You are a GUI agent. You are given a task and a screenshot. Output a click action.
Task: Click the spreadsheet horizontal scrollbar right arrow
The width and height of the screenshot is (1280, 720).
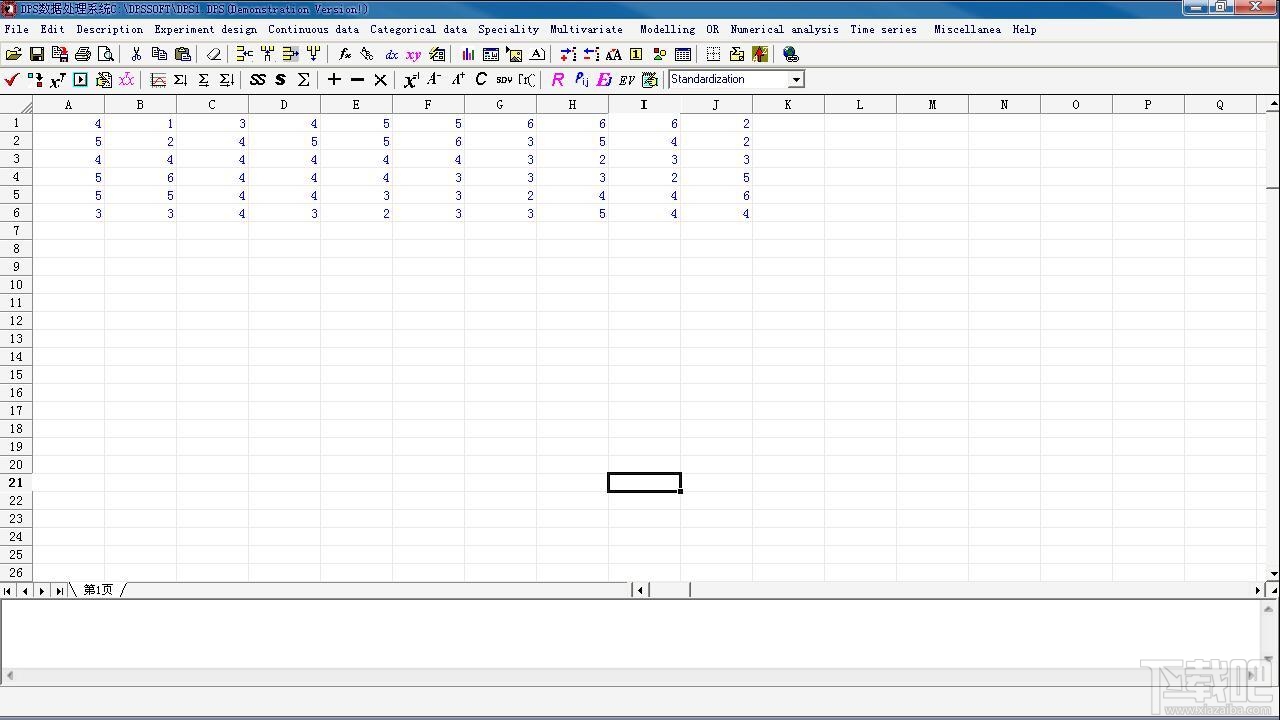(1258, 590)
